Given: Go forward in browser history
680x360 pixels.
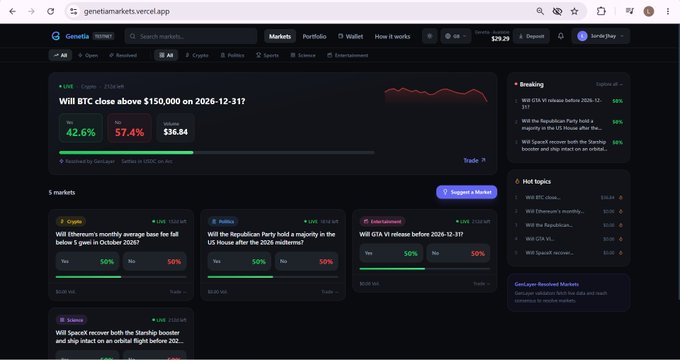Looking at the screenshot, I should click(31, 11).
